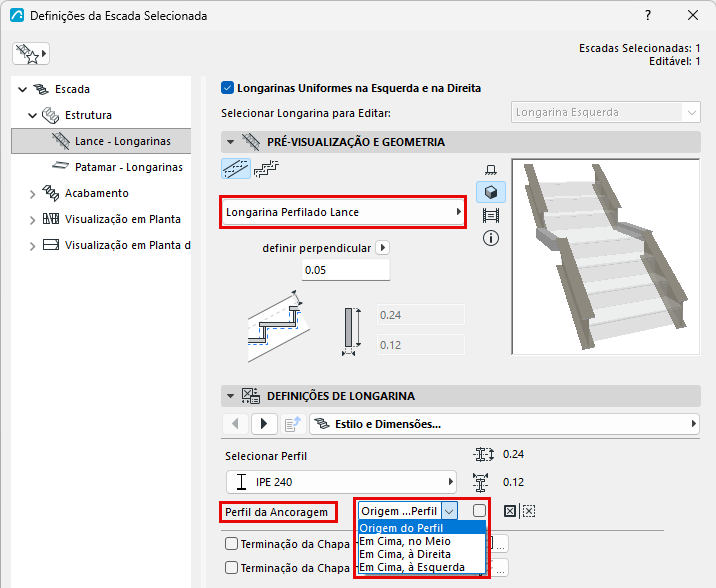This screenshot has width=716, height=588.
Task: Switch preview to section/elevation view icon
Action: pos(491,215)
